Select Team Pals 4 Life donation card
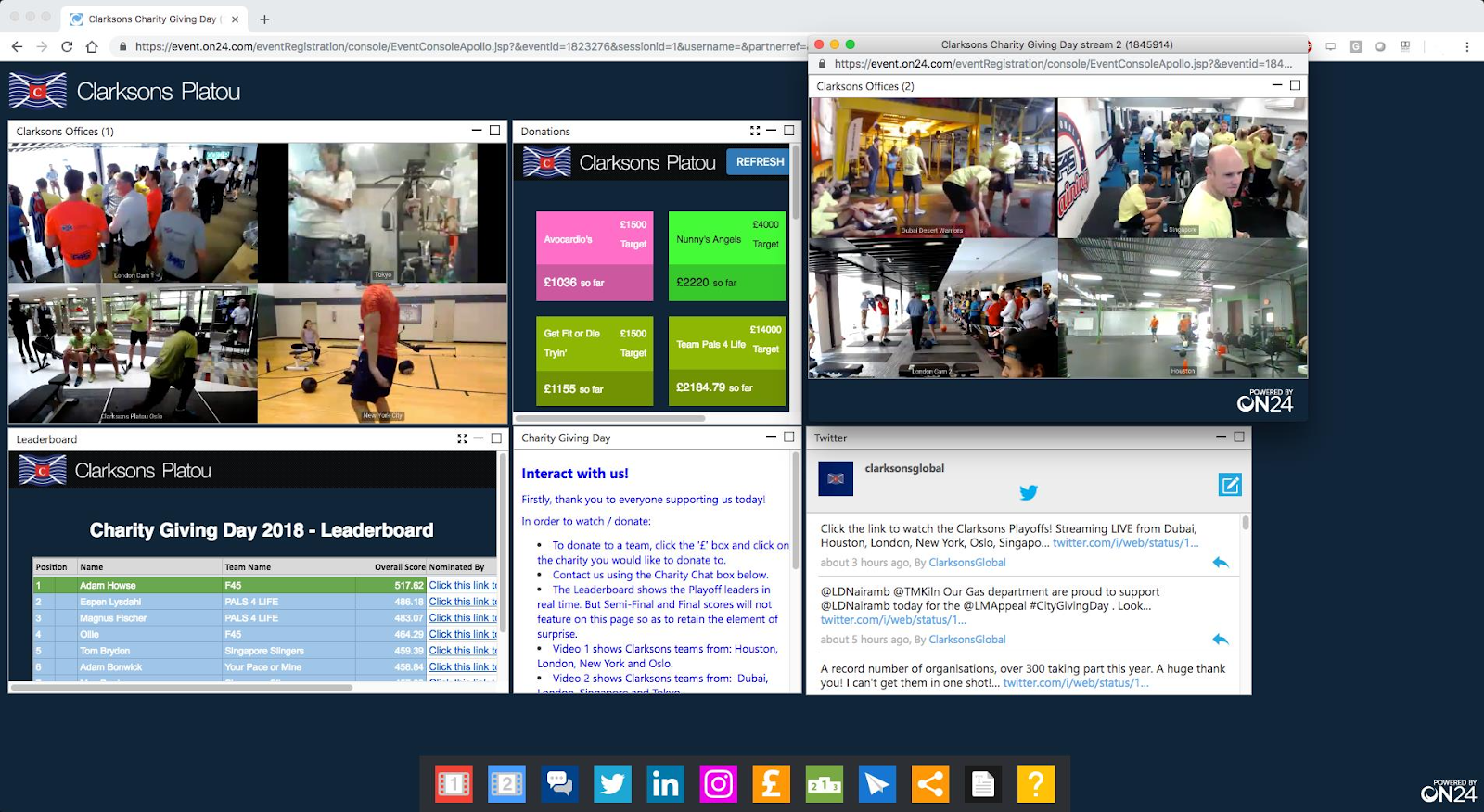 pos(727,362)
